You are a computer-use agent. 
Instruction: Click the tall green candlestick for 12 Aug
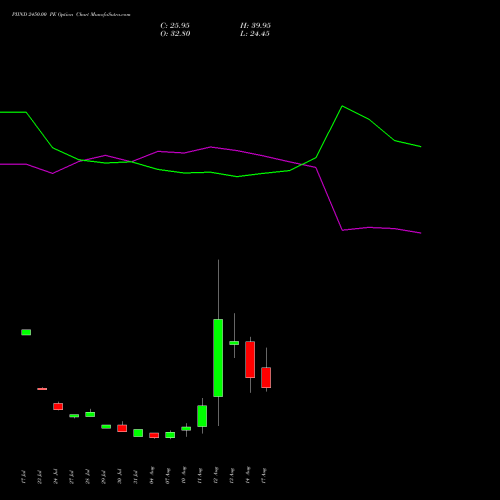click(x=218, y=358)
